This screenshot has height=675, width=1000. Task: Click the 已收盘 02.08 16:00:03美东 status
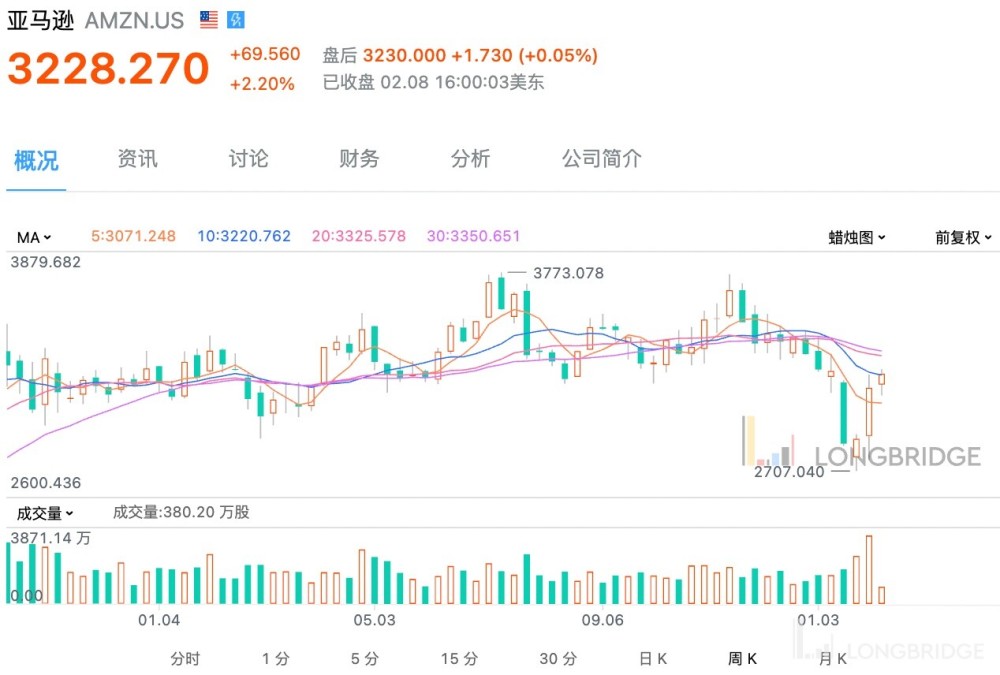tap(433, 82)
